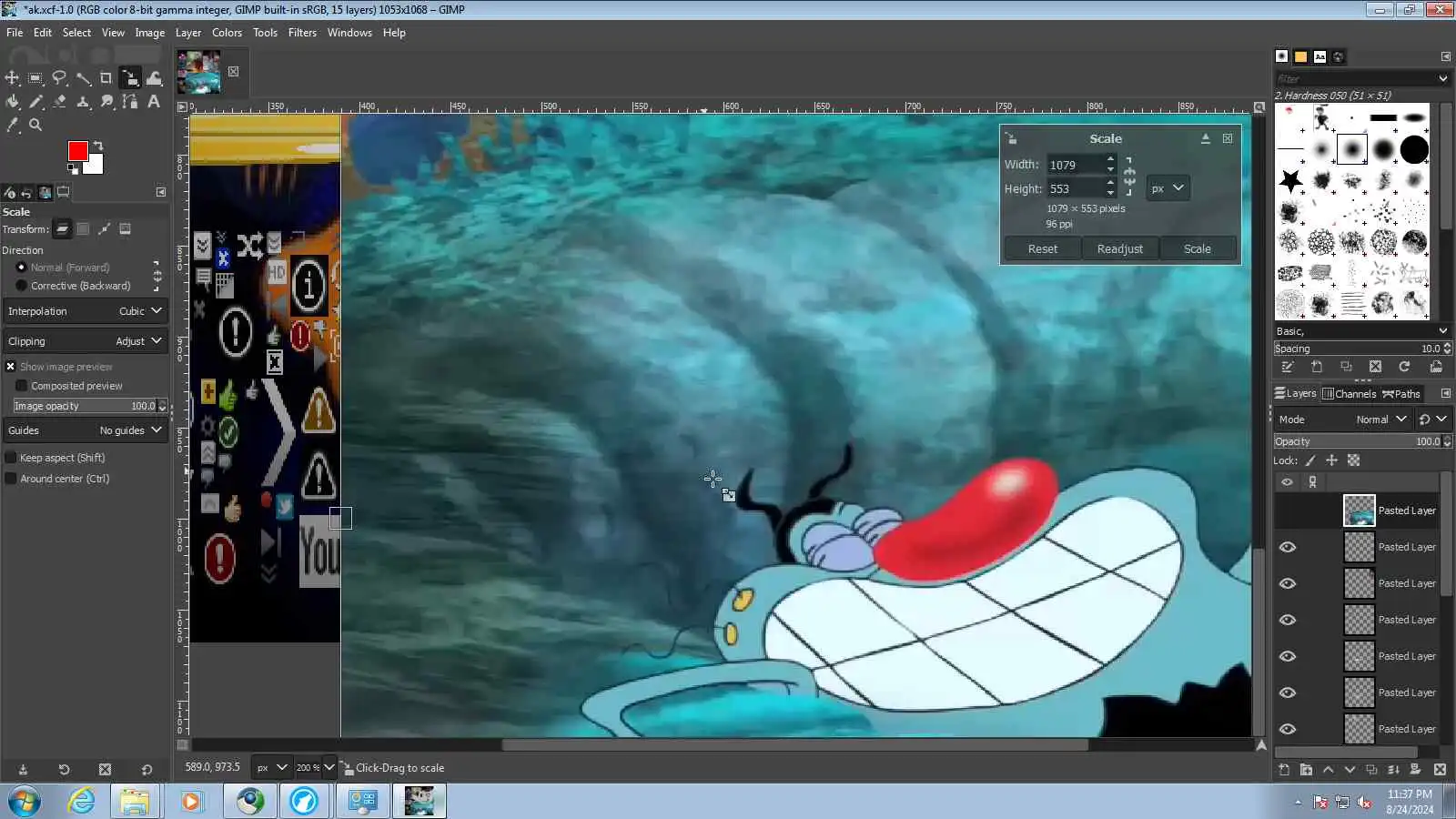The height and width of the screenshot is (819, 1456).
Task: Select the Bucket Fill tool
Action: pyautogui.click(x=12, y=102)
